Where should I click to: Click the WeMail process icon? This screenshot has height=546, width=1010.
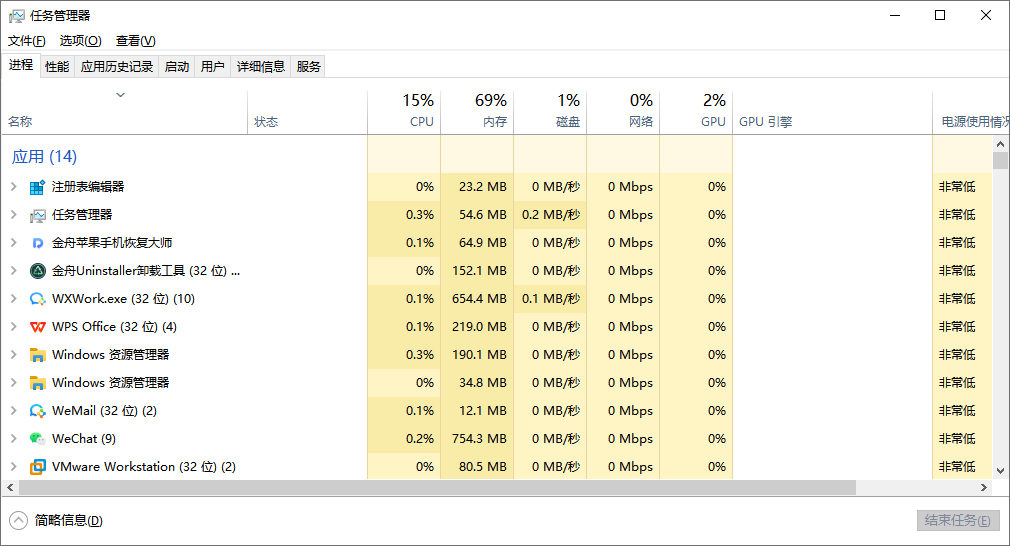pos(37,411)
